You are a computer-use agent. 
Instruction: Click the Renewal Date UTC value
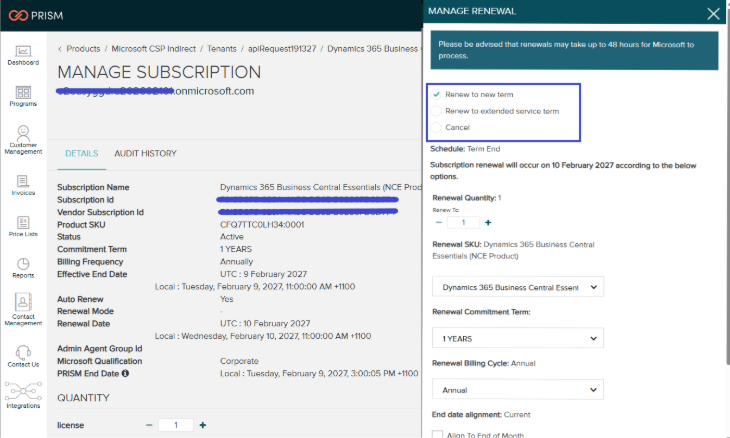tap(265, 323)
